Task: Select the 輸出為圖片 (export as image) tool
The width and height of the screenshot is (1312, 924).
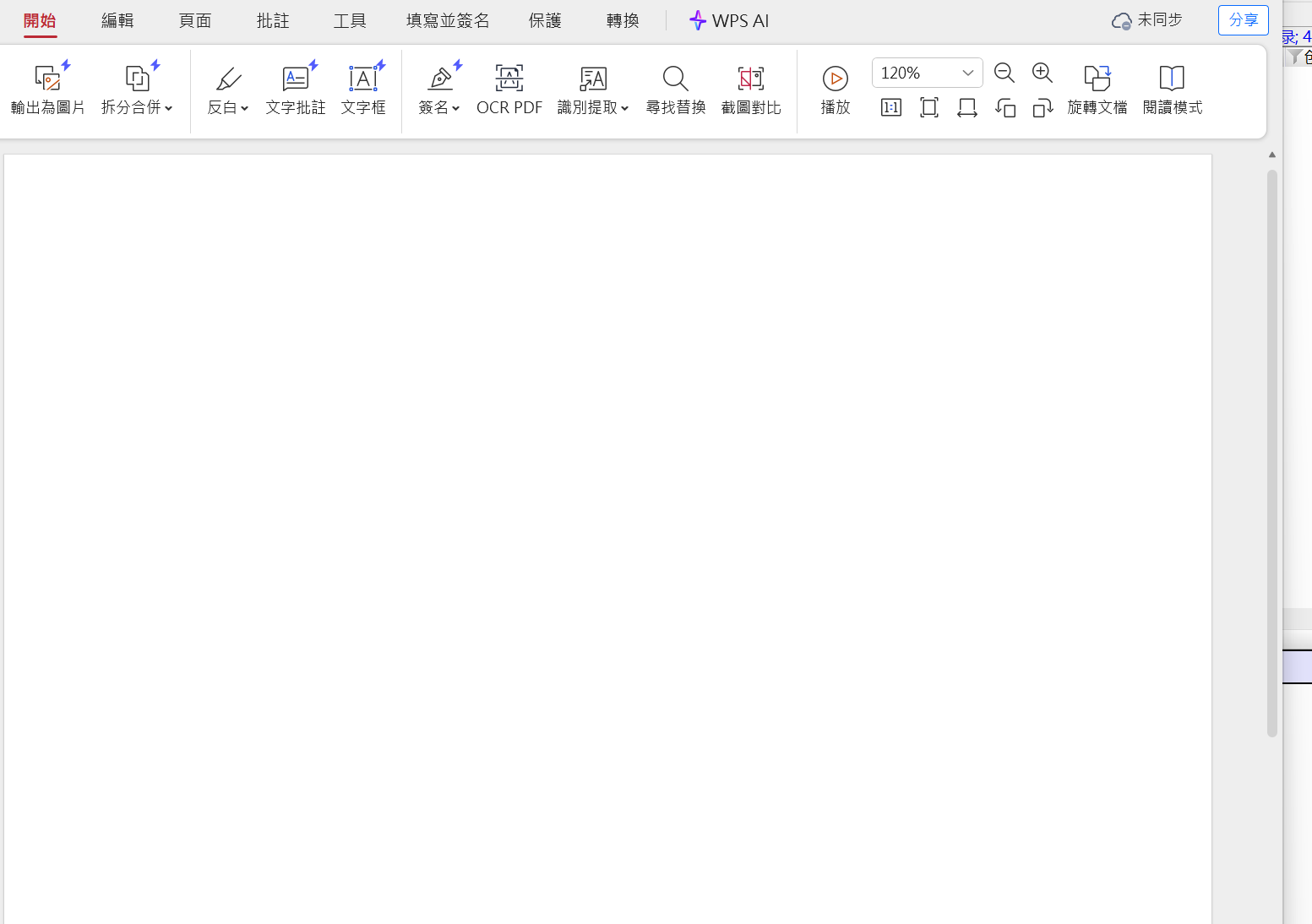Action: (48, 89)
